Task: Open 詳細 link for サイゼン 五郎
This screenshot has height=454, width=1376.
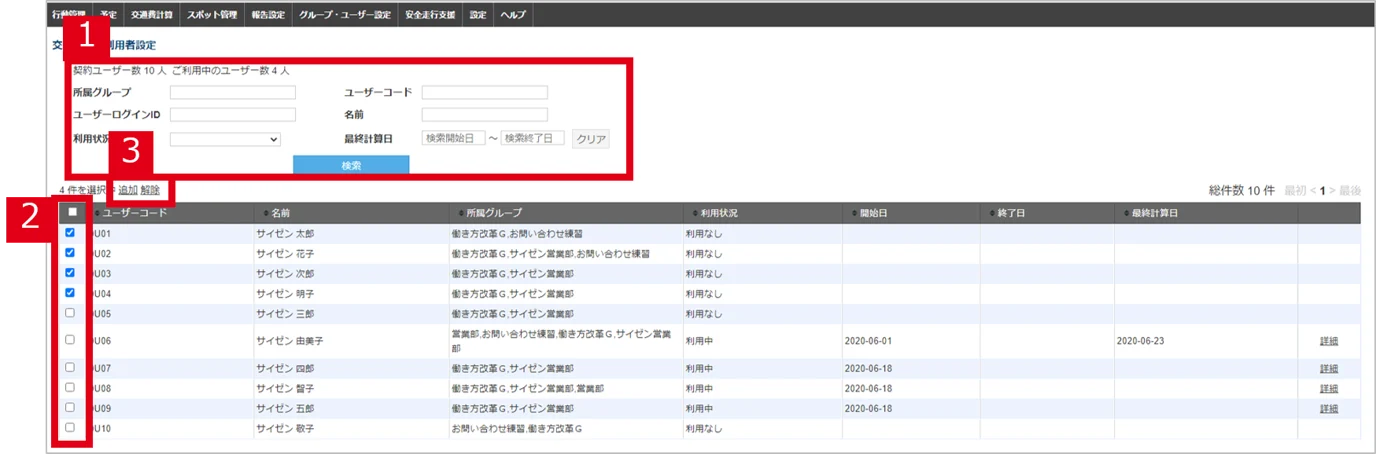Action: pos(1329,408)
